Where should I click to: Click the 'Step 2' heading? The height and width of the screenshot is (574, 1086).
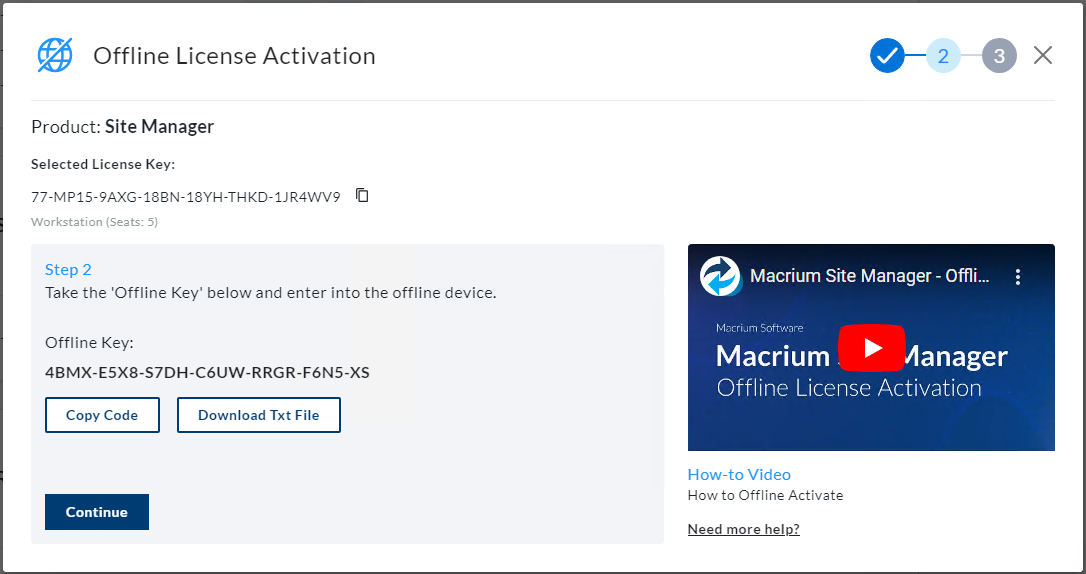pos(68,269)
